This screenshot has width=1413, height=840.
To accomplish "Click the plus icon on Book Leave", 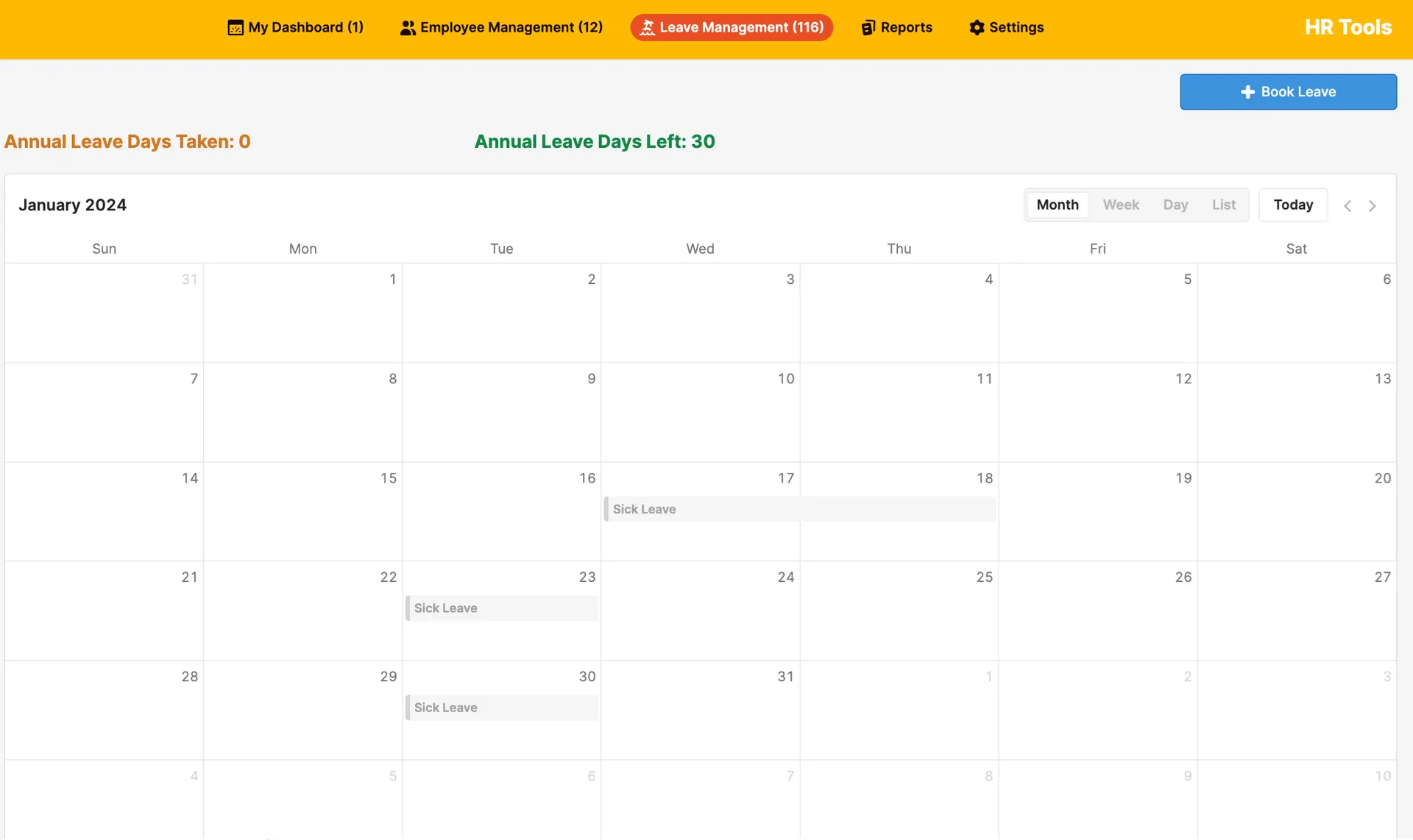I will tap(1247, 92).
